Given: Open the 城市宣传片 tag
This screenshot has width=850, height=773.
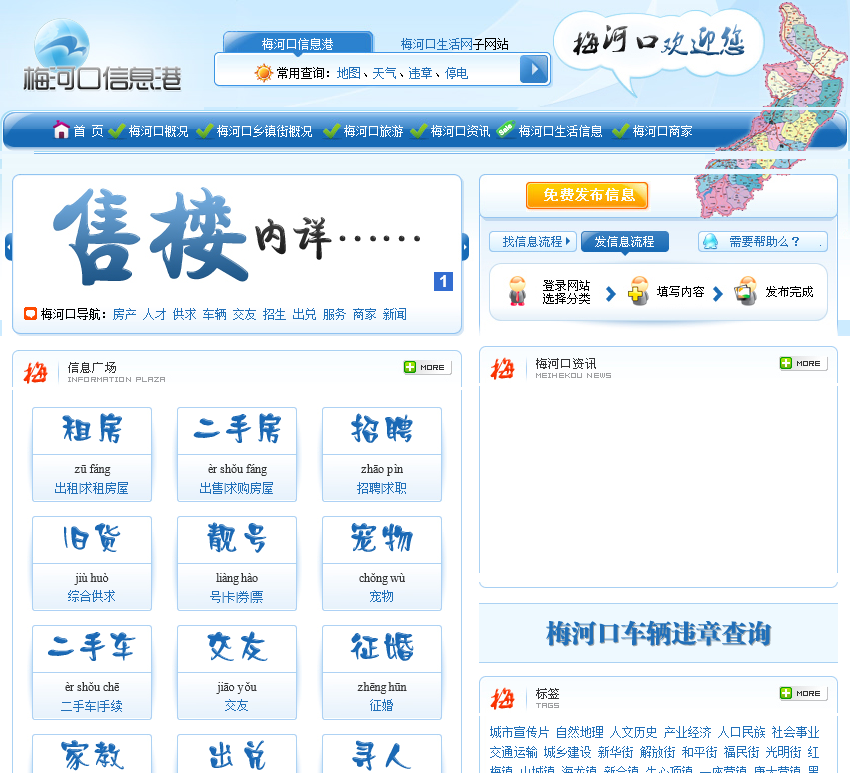Looking at the screenshot, I should [519, 732].
